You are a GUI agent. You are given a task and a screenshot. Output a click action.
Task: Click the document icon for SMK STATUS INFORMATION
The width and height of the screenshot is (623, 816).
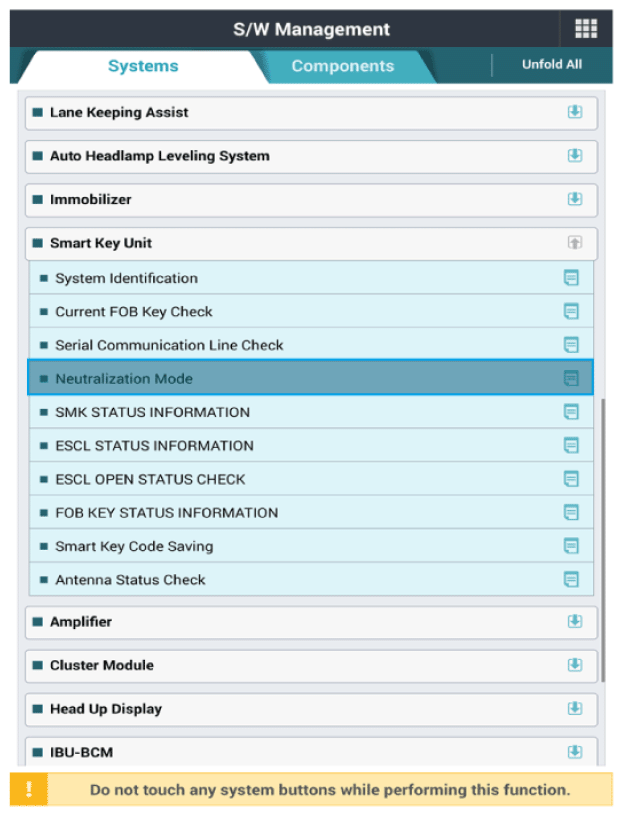[571, 412]
